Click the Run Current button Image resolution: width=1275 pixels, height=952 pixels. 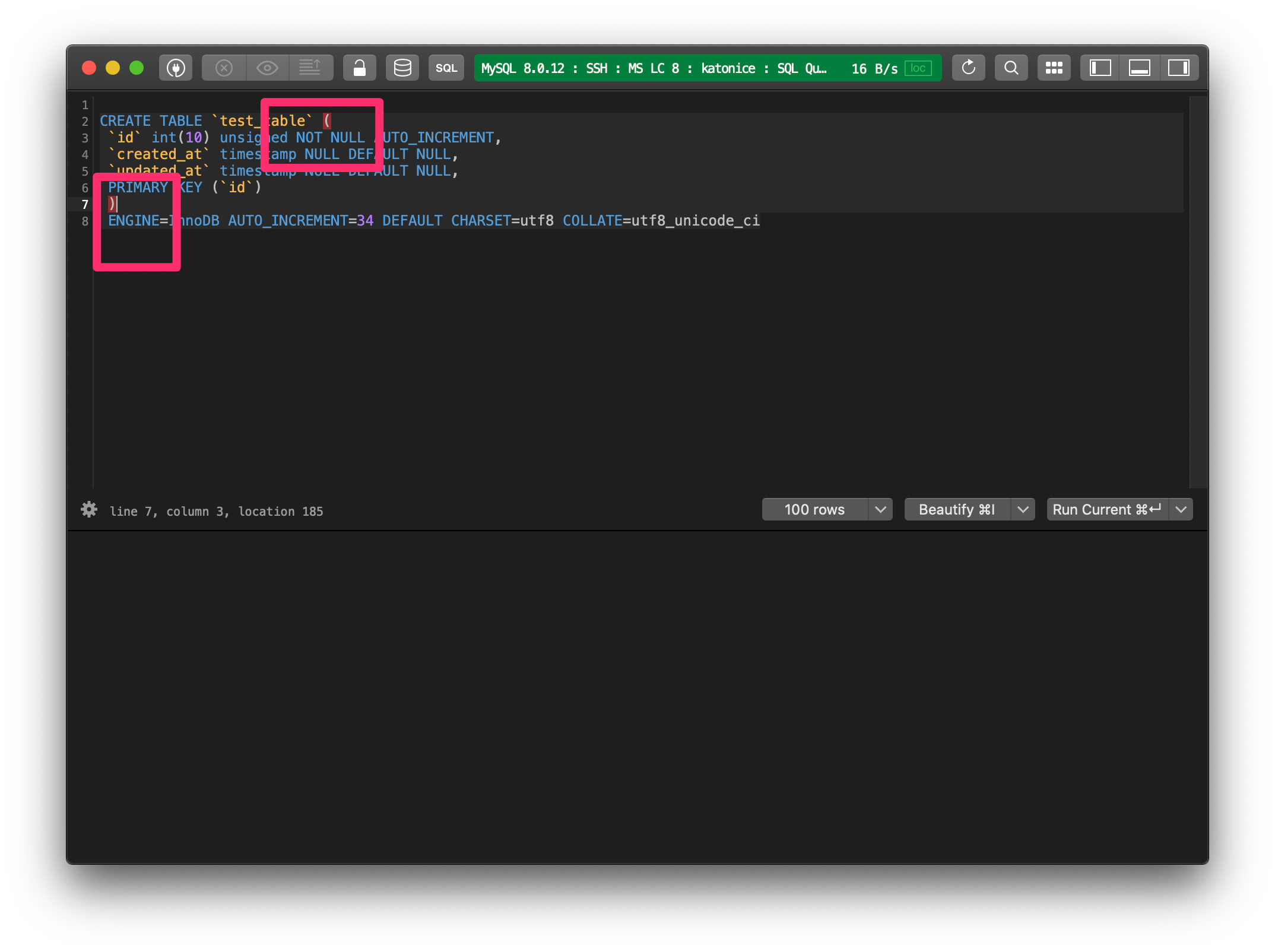(1104, 509)
